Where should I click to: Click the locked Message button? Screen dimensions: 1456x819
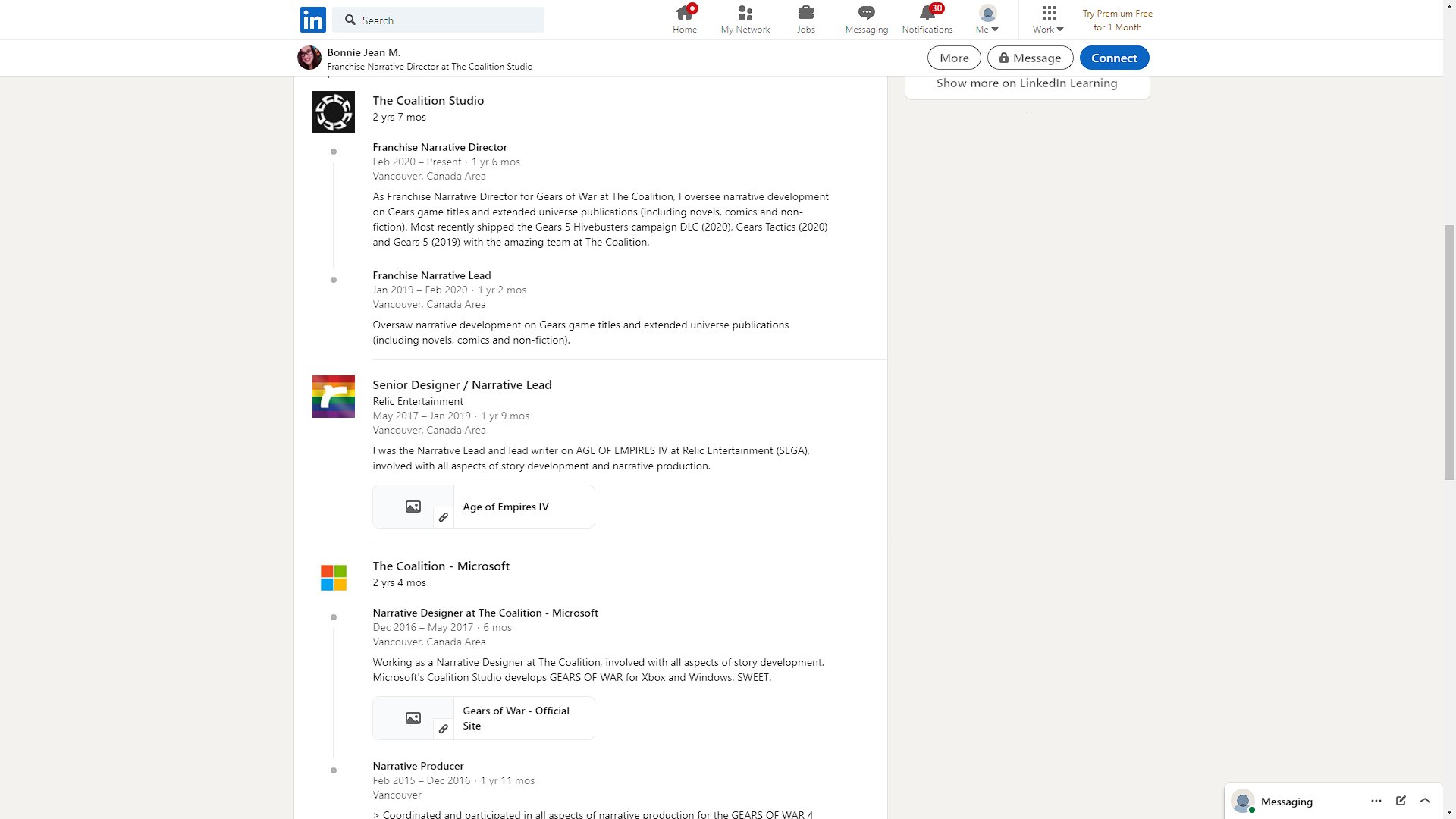[x=1030, y=58]
